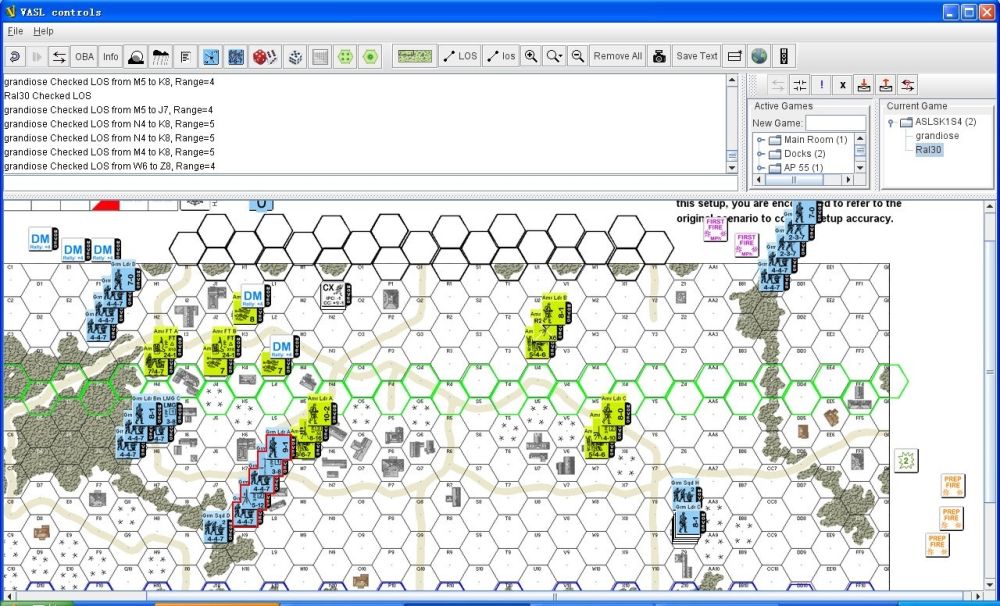This screenshot has width=1000, height=606.
Task: Click the red upload-from-tray icon
Action: pyautogui.click(x=885, y=85)
